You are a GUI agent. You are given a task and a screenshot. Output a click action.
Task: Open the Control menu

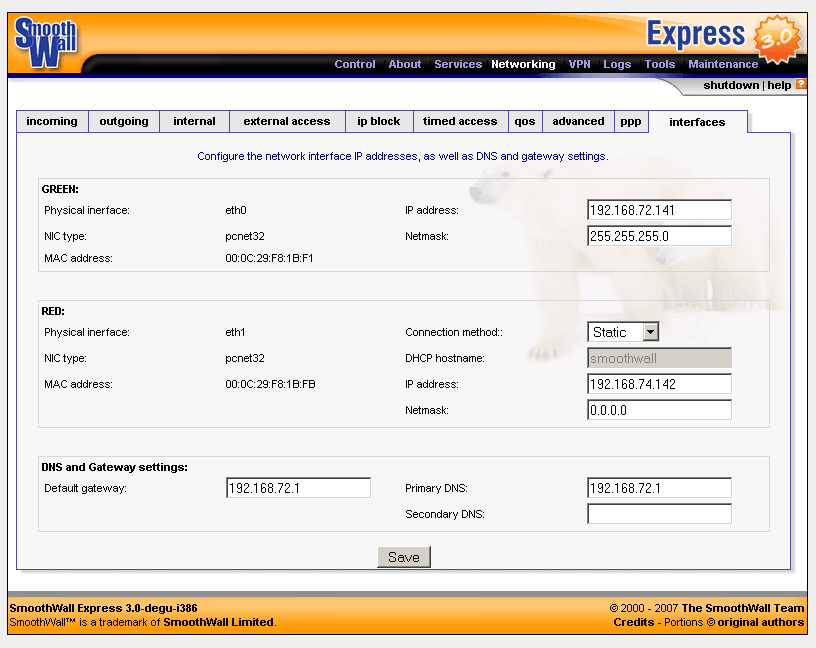pos(354,64)
